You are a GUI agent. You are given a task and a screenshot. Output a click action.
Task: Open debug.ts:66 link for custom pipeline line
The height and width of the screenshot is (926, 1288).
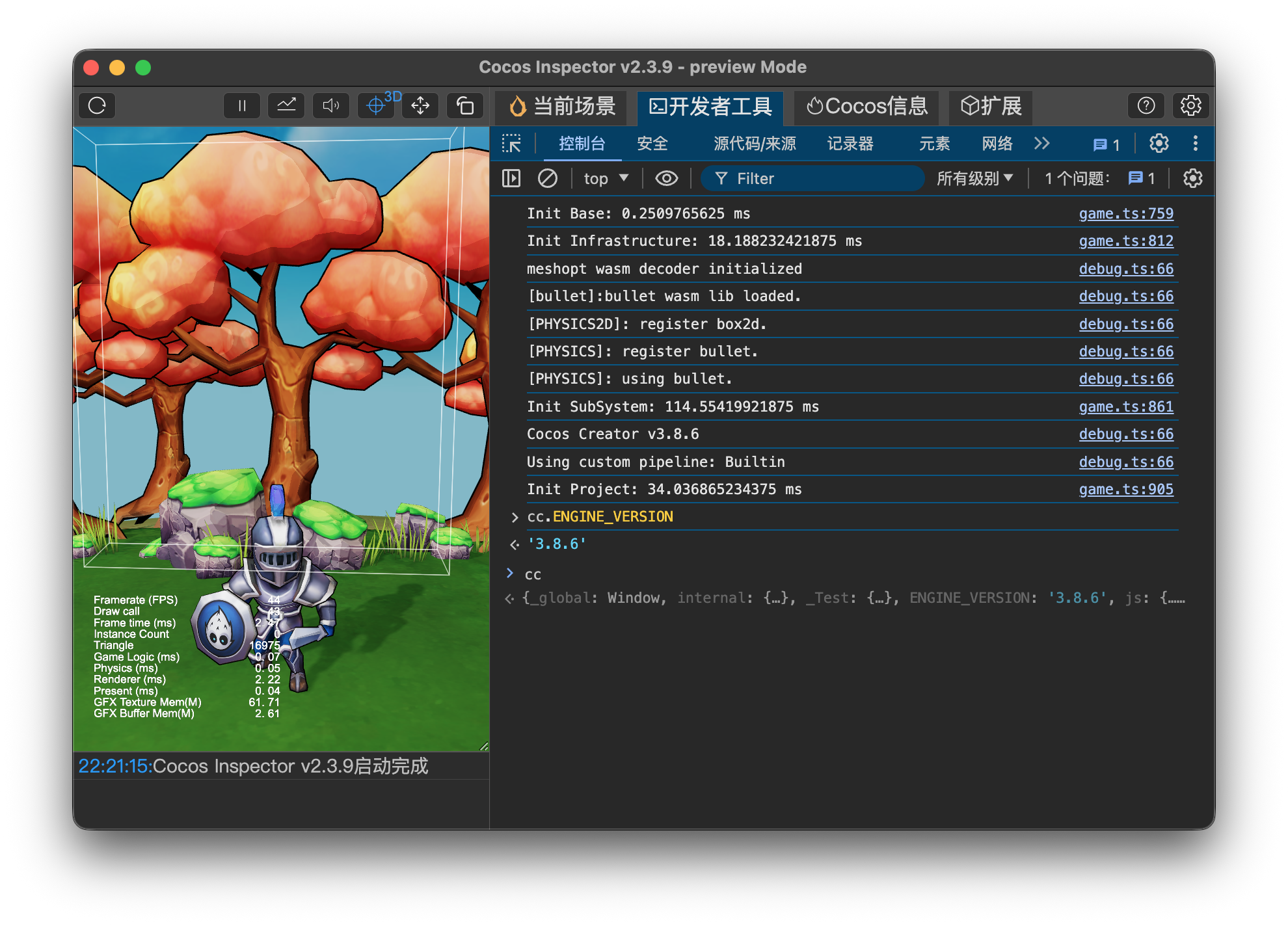point(1126,462)
